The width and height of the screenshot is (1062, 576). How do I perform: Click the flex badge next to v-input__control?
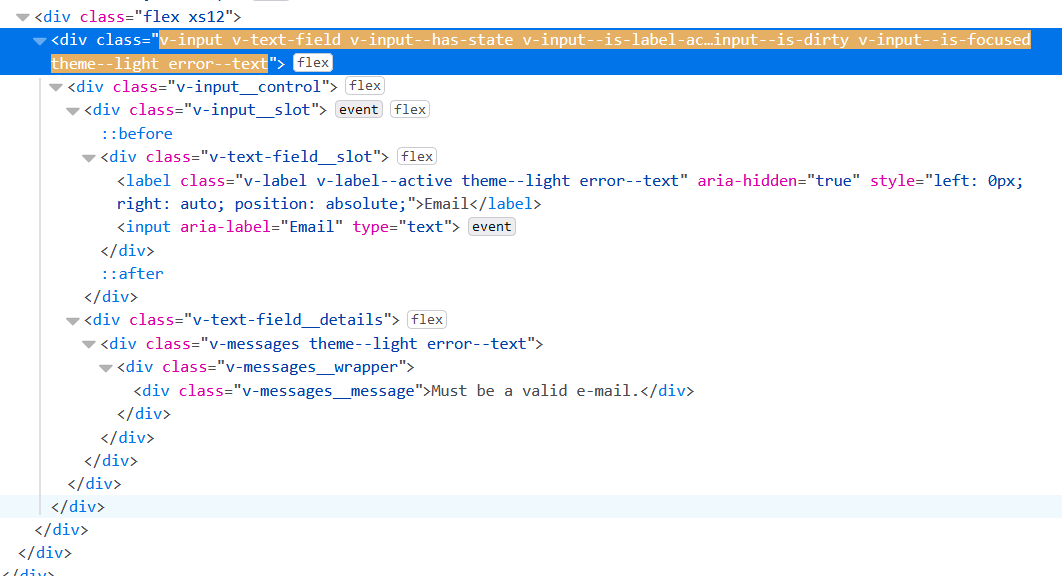(x=364, y=85)
